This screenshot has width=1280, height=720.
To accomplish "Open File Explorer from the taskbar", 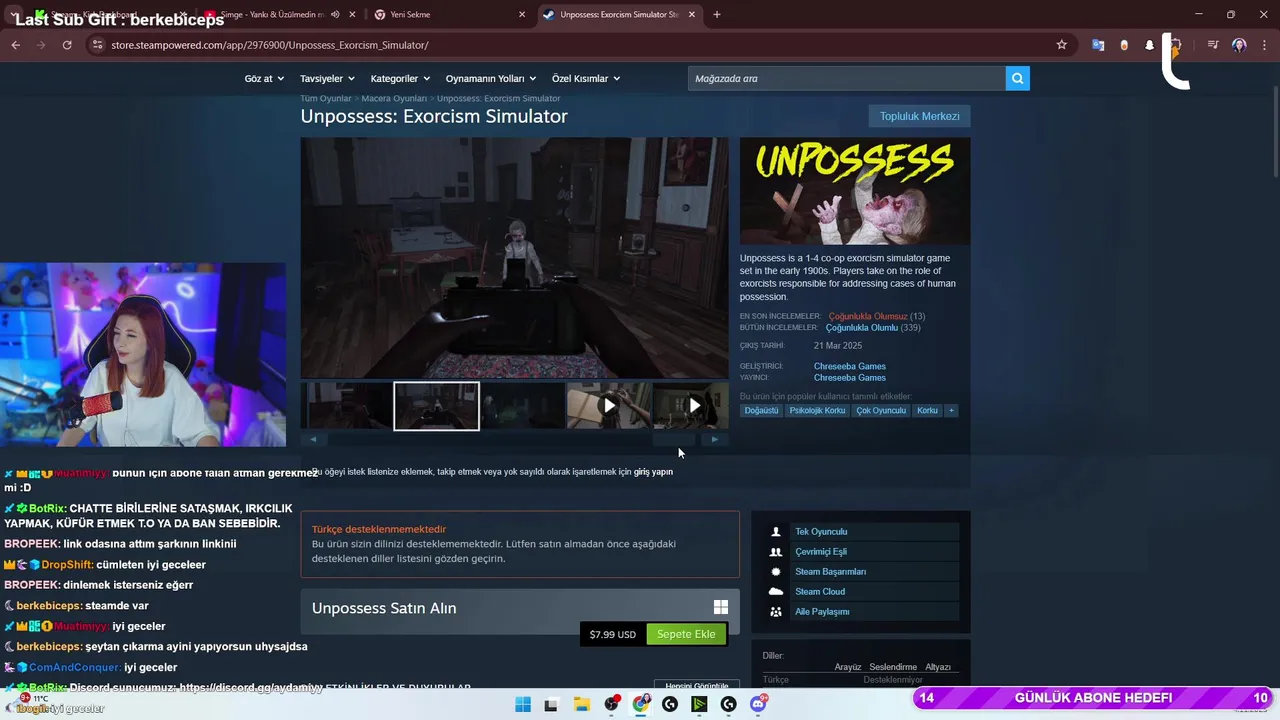I will point(581,704).
